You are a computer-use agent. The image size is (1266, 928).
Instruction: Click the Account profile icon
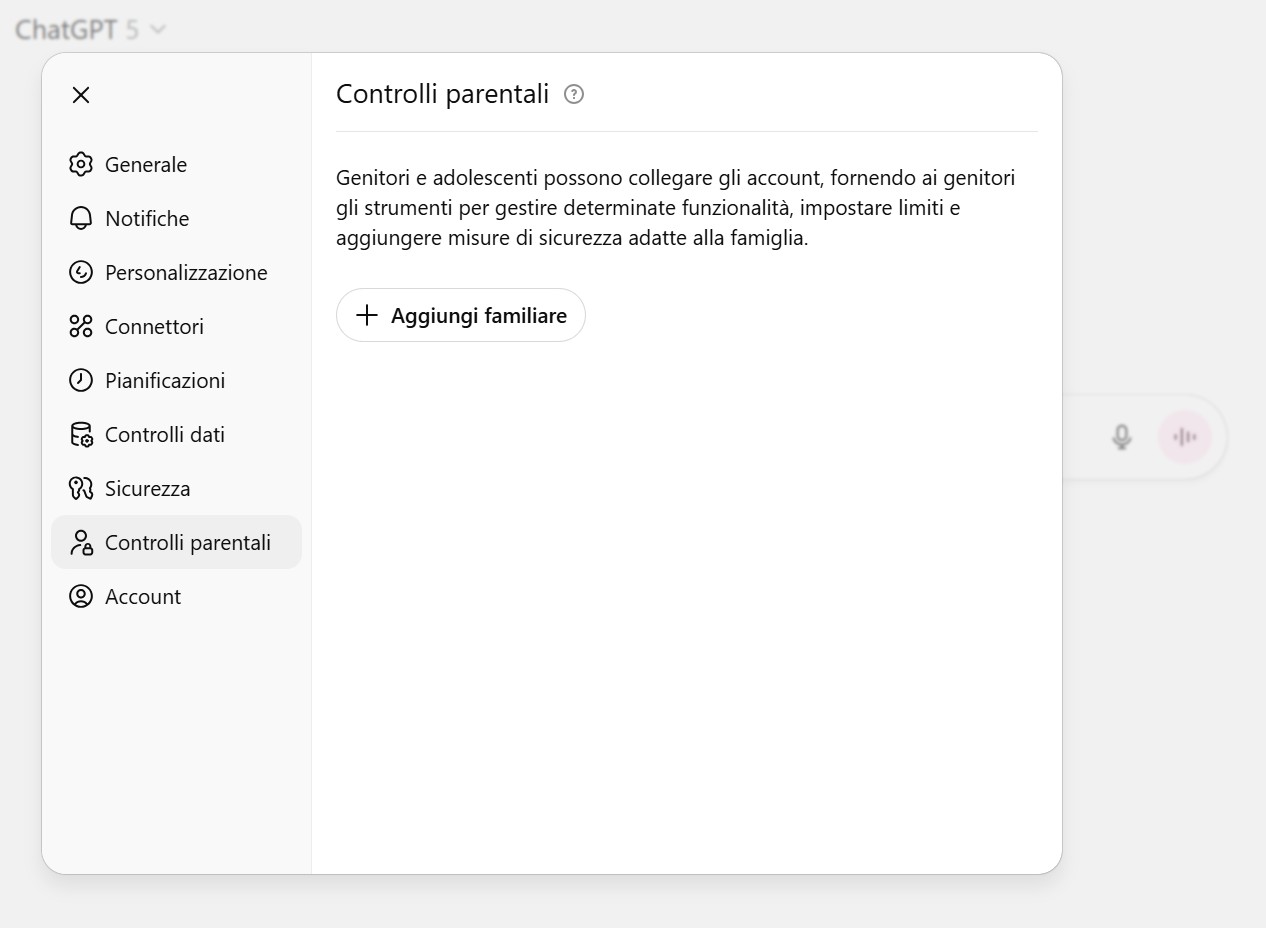[x=81, y=596]
